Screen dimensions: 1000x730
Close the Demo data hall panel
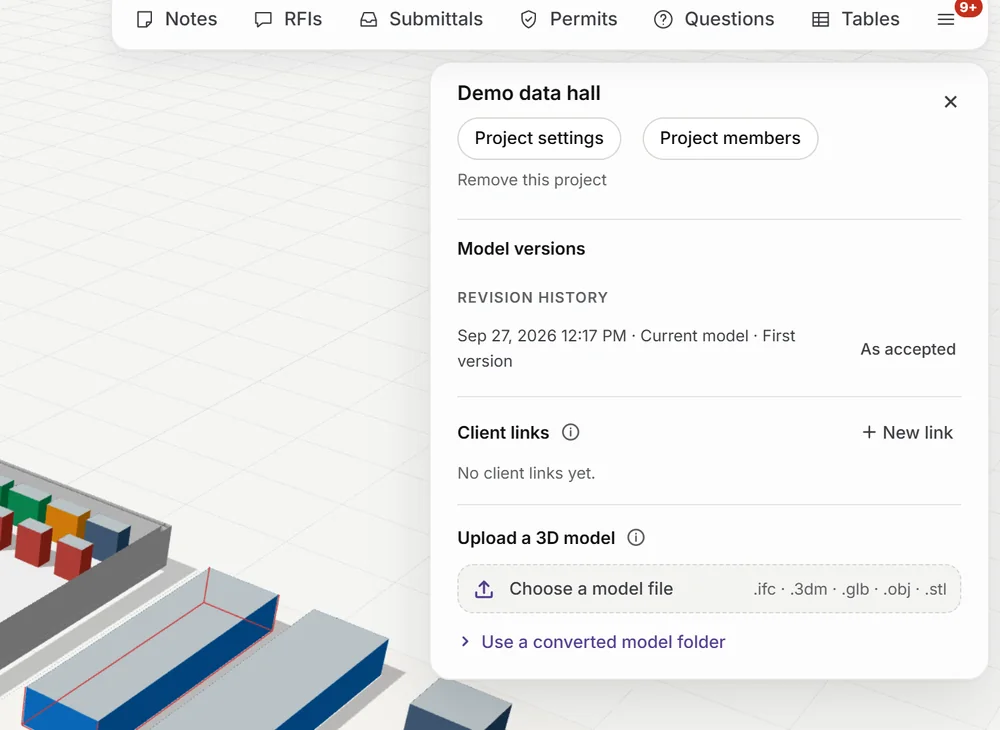tap(950, 102)
